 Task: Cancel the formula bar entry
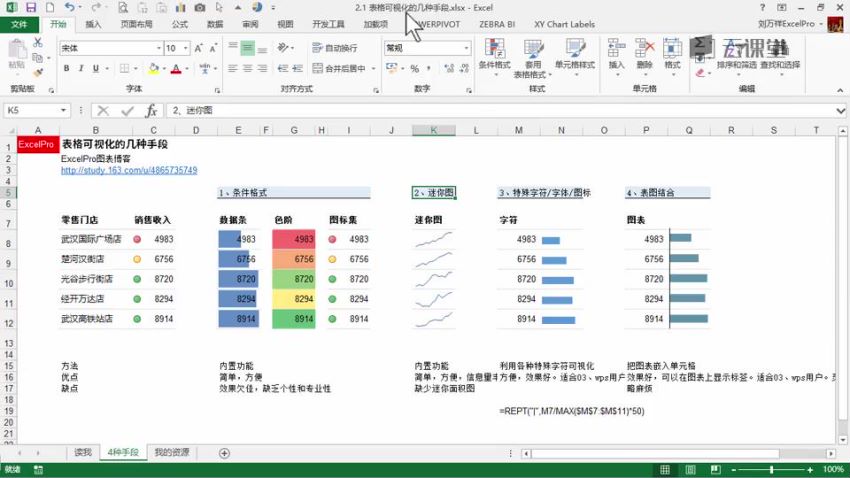pos(103,111)
